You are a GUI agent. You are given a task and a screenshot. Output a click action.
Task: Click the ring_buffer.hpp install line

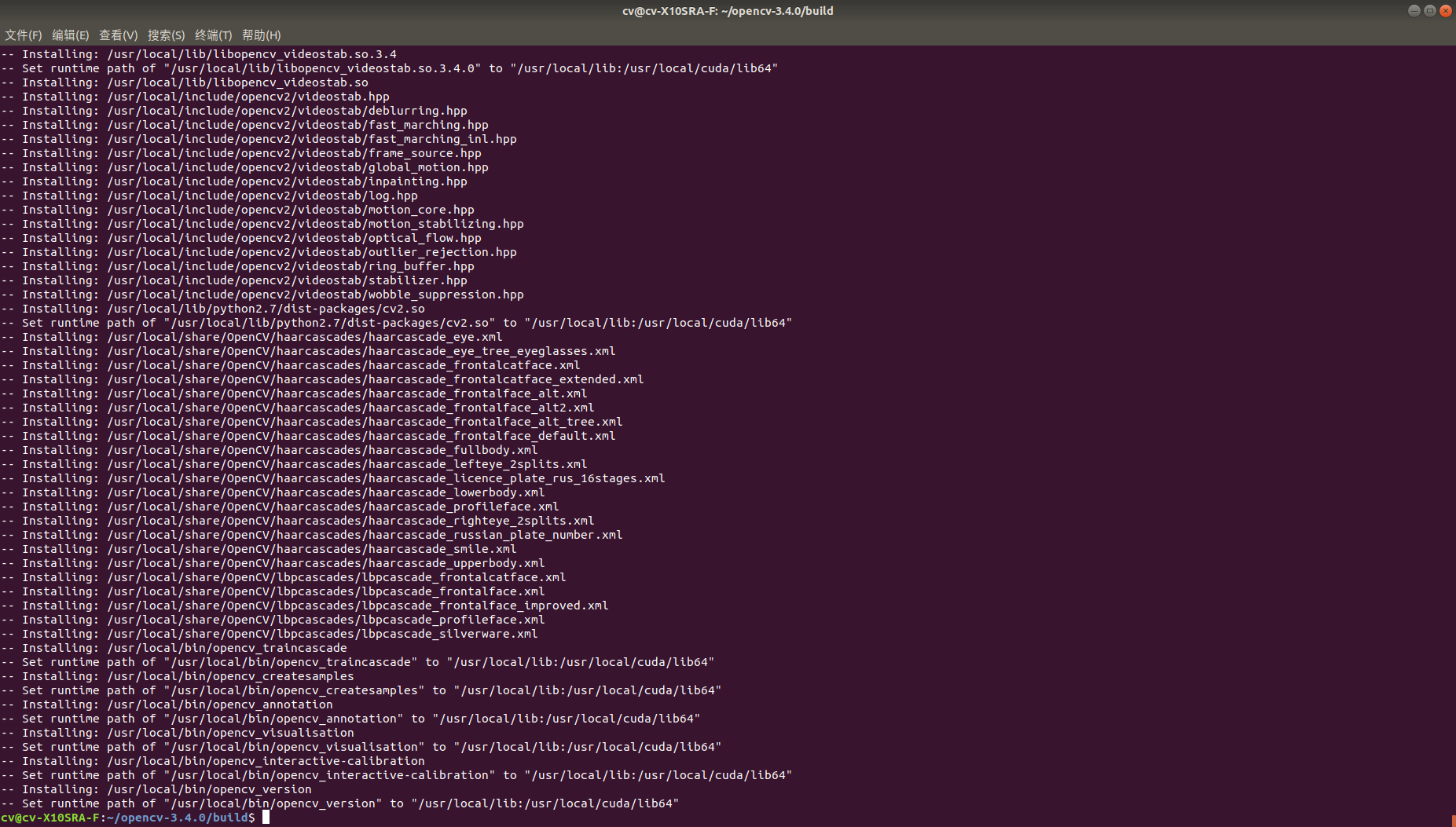click(x=237, y=266)
